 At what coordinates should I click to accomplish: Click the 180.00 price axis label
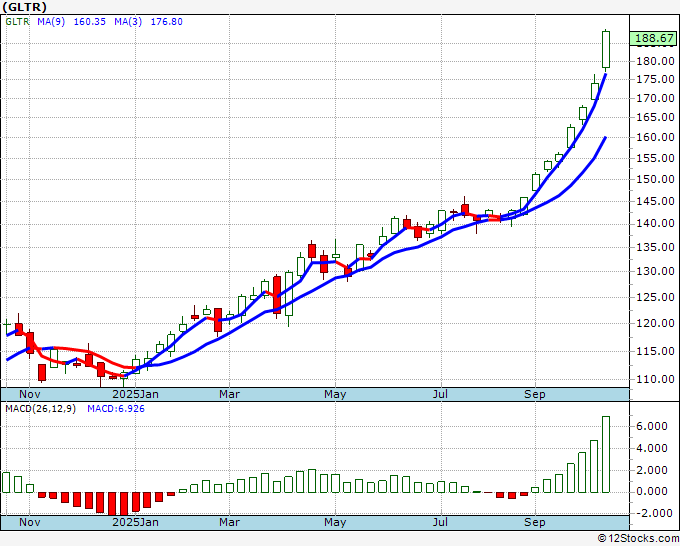[655, 61]
